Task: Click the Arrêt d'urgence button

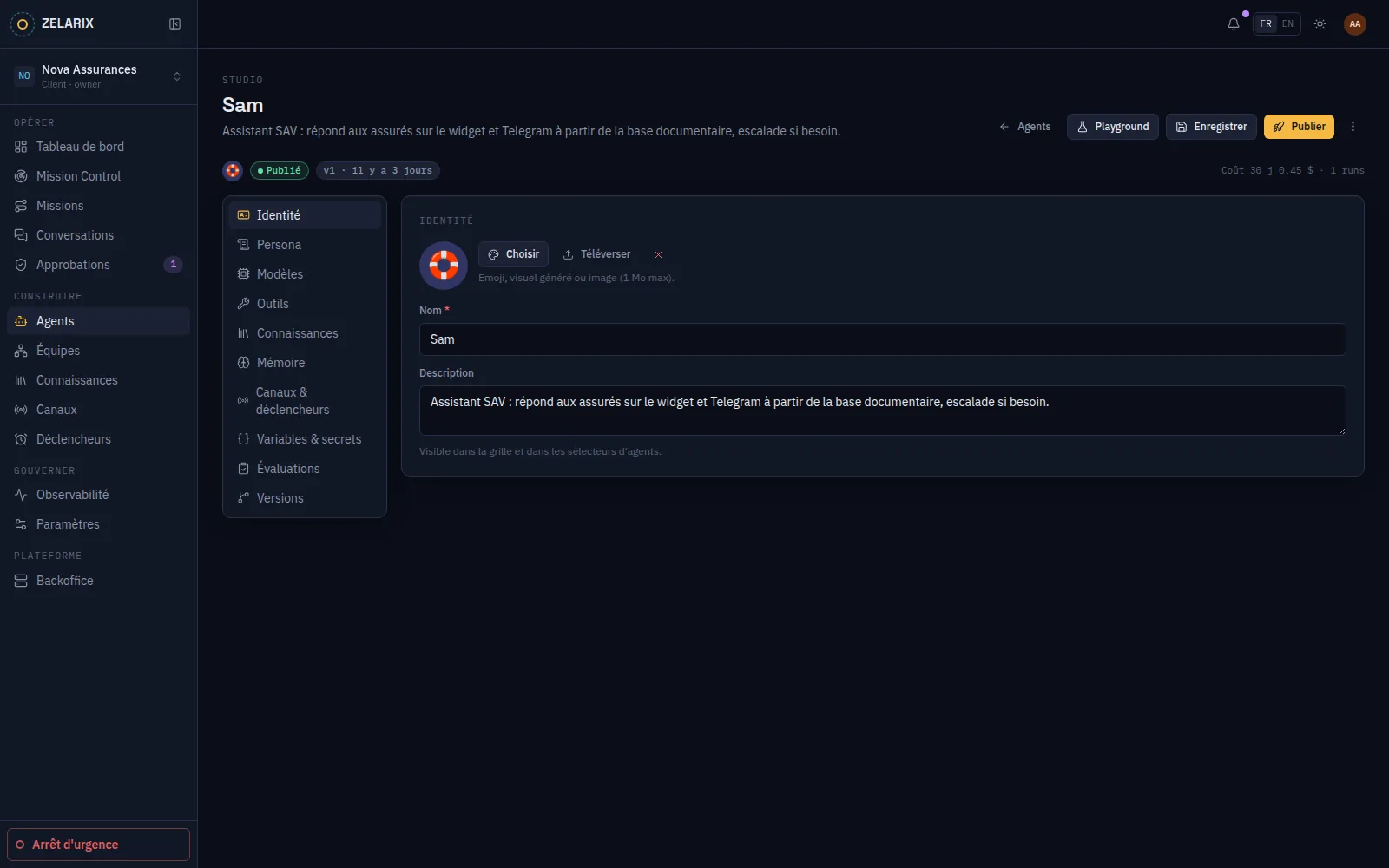Action: click(x=98, y=845)
